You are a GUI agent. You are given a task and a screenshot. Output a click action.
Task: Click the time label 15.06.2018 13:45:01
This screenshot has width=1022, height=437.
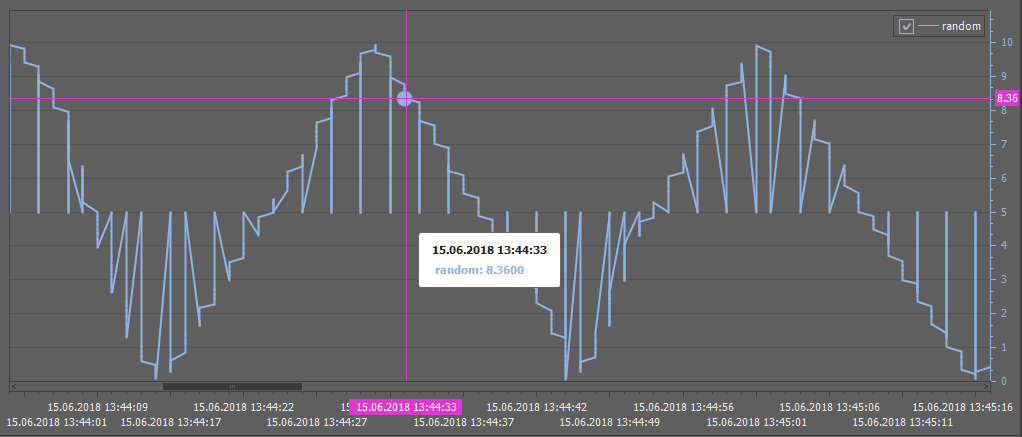tap(756, 421)
